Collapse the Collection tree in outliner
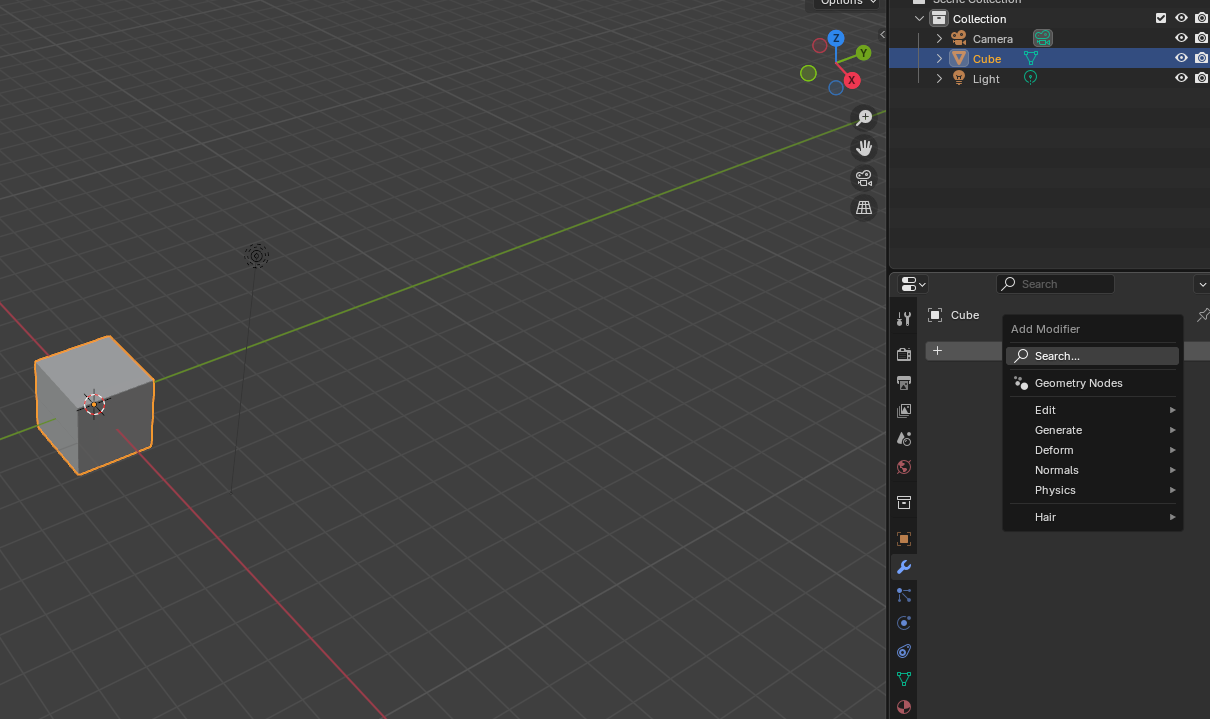The image size is (1210, 719). [919, 18]
